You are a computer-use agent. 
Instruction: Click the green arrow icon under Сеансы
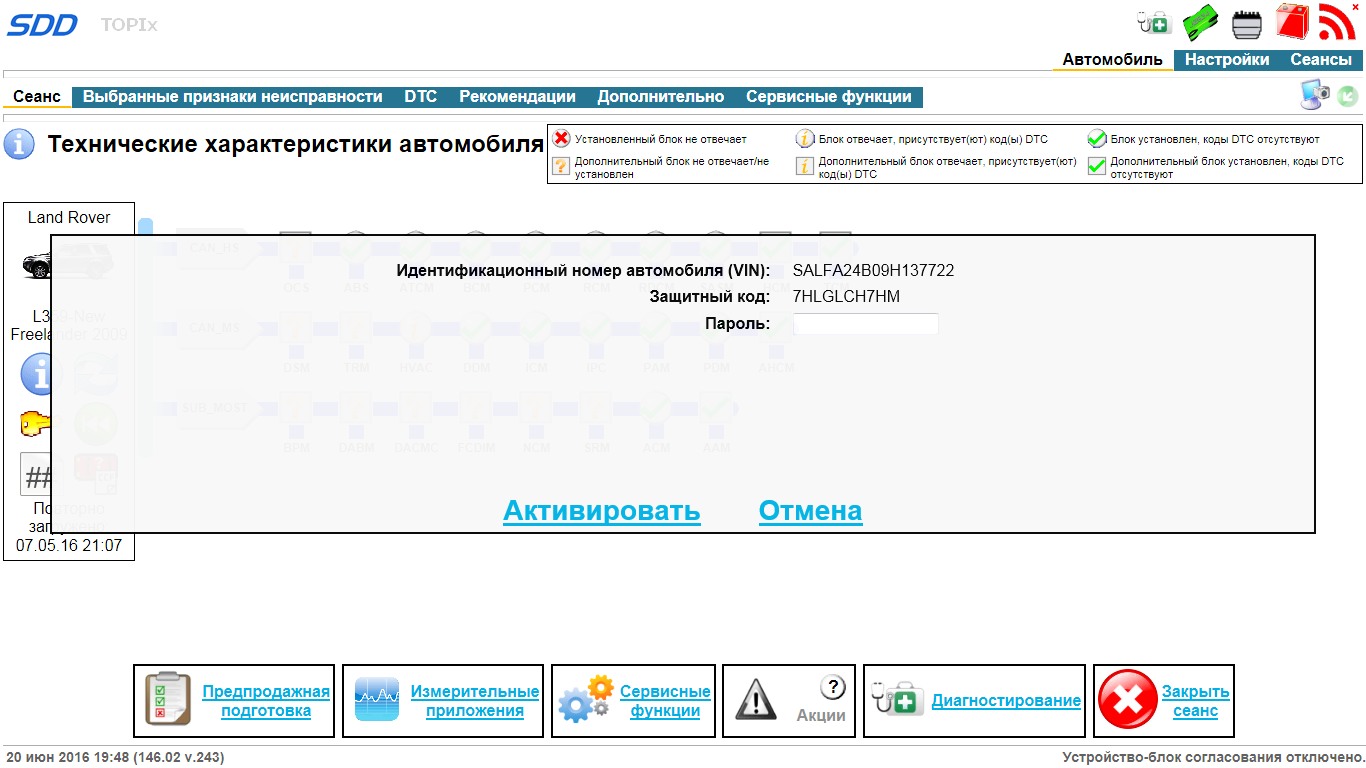tap(1348, 96)
